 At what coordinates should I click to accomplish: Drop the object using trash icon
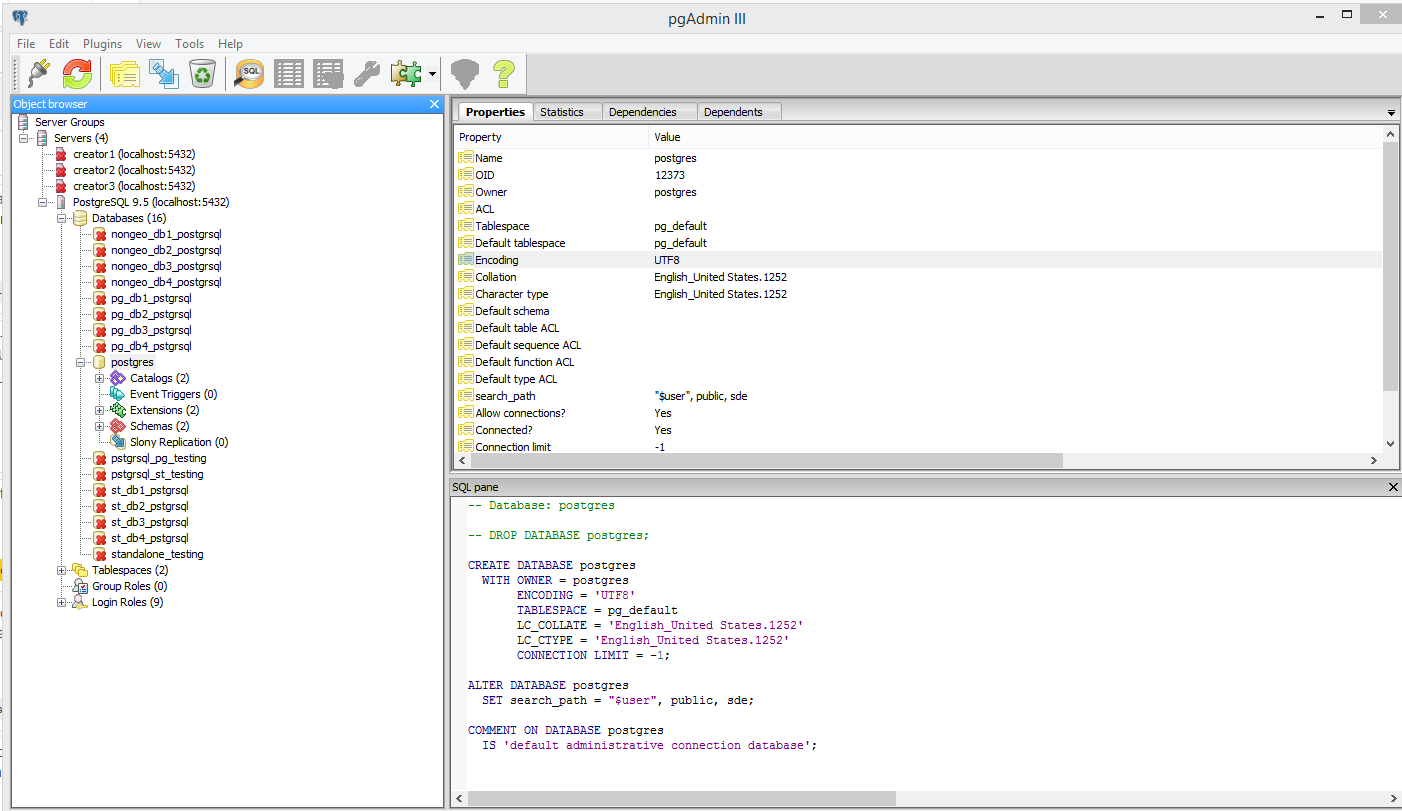202,74
